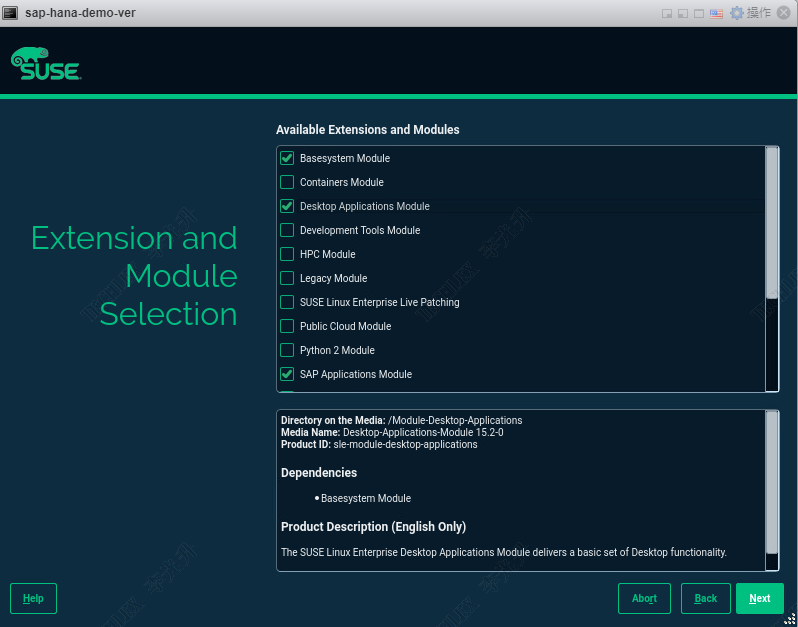The image size is (798, 627).
Task: Click 'Product Description (English Only)' heading
Action: 374,527
